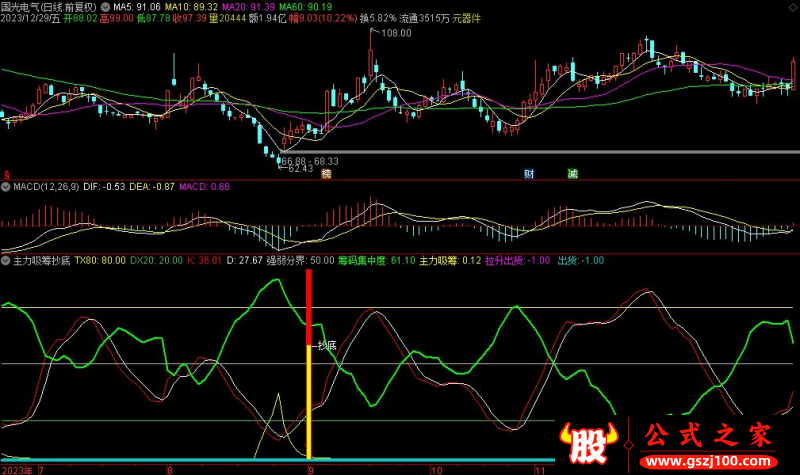Click the 62.43 low price label
The width and height of the screenshot is (800, 475).
tap(301, 169)
